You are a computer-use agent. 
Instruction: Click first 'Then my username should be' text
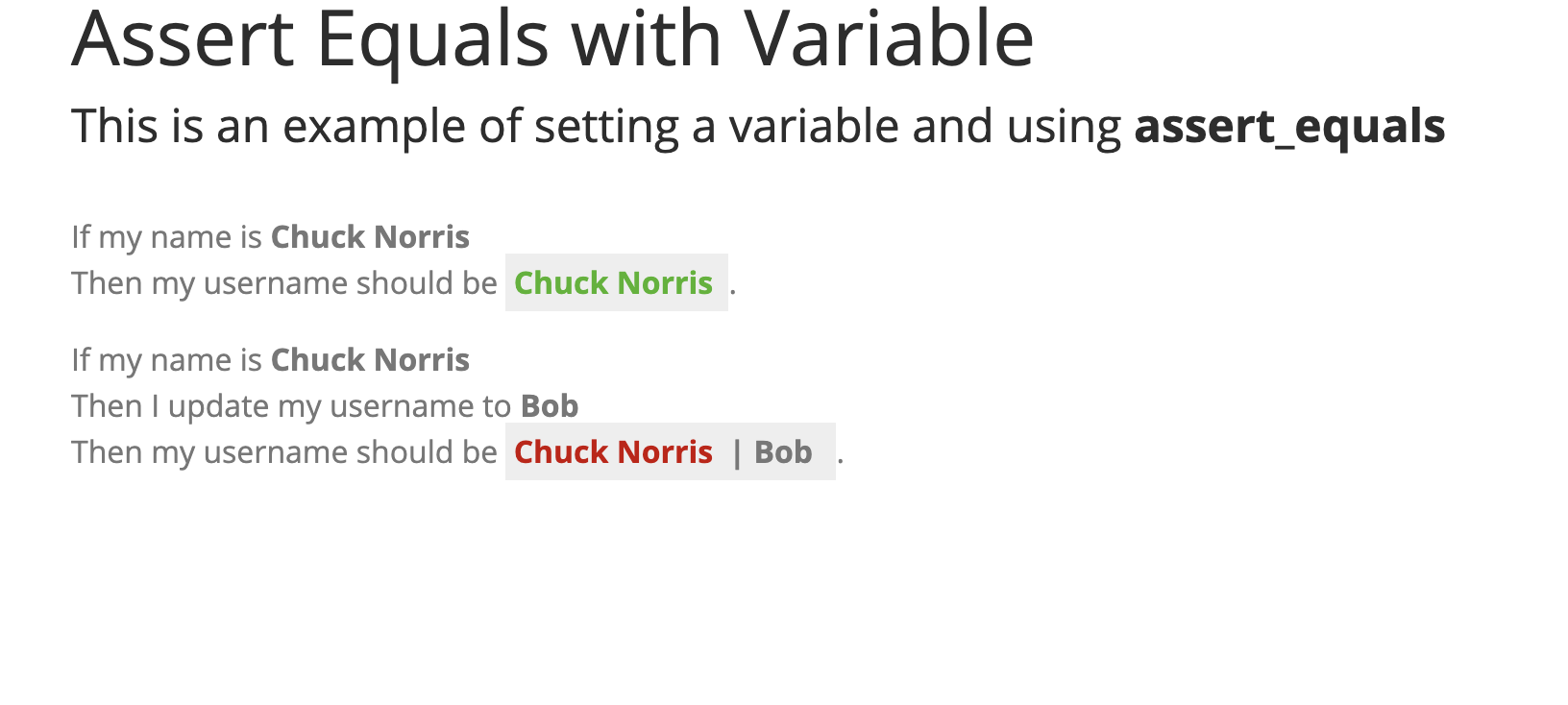(x=284, y=283)
